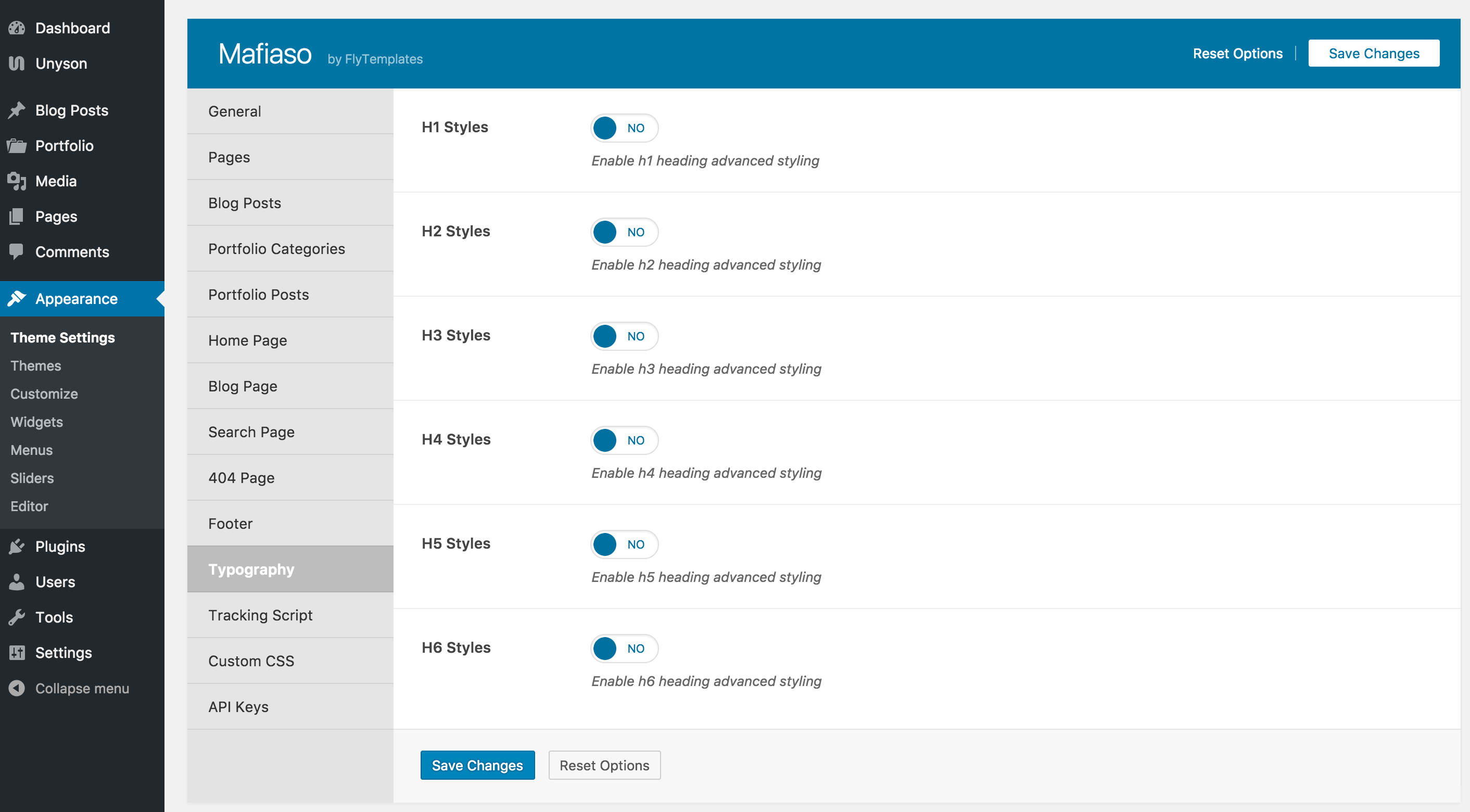Turn on H3 Styles advanced styling switch
This screenshot has height=812, width=1470.
(624, 336)
